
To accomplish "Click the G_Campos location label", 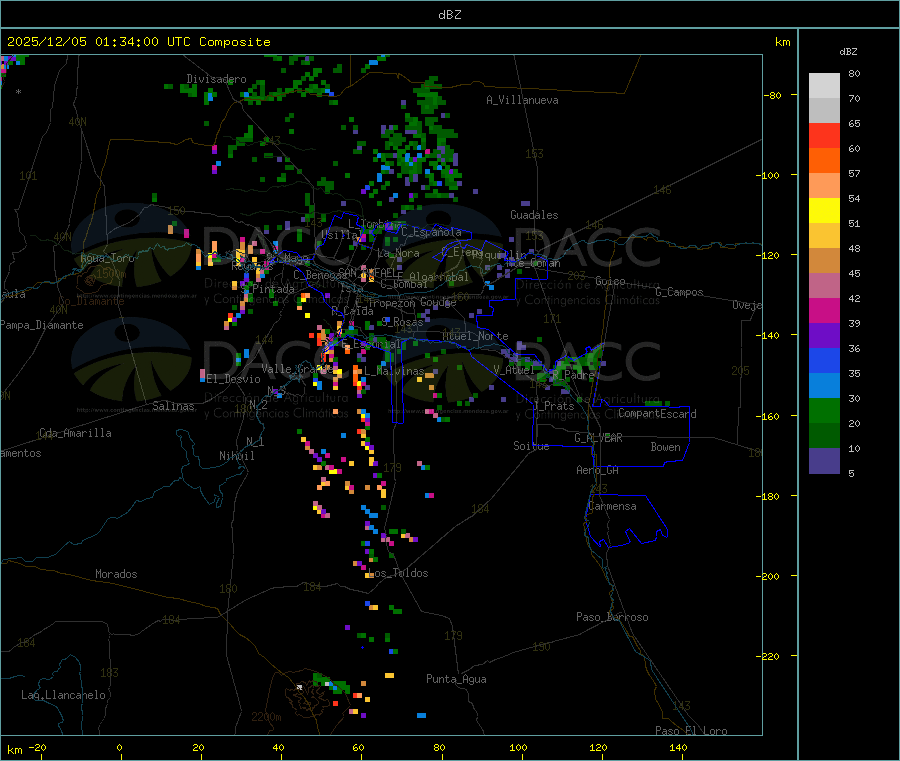I will 679,292.
